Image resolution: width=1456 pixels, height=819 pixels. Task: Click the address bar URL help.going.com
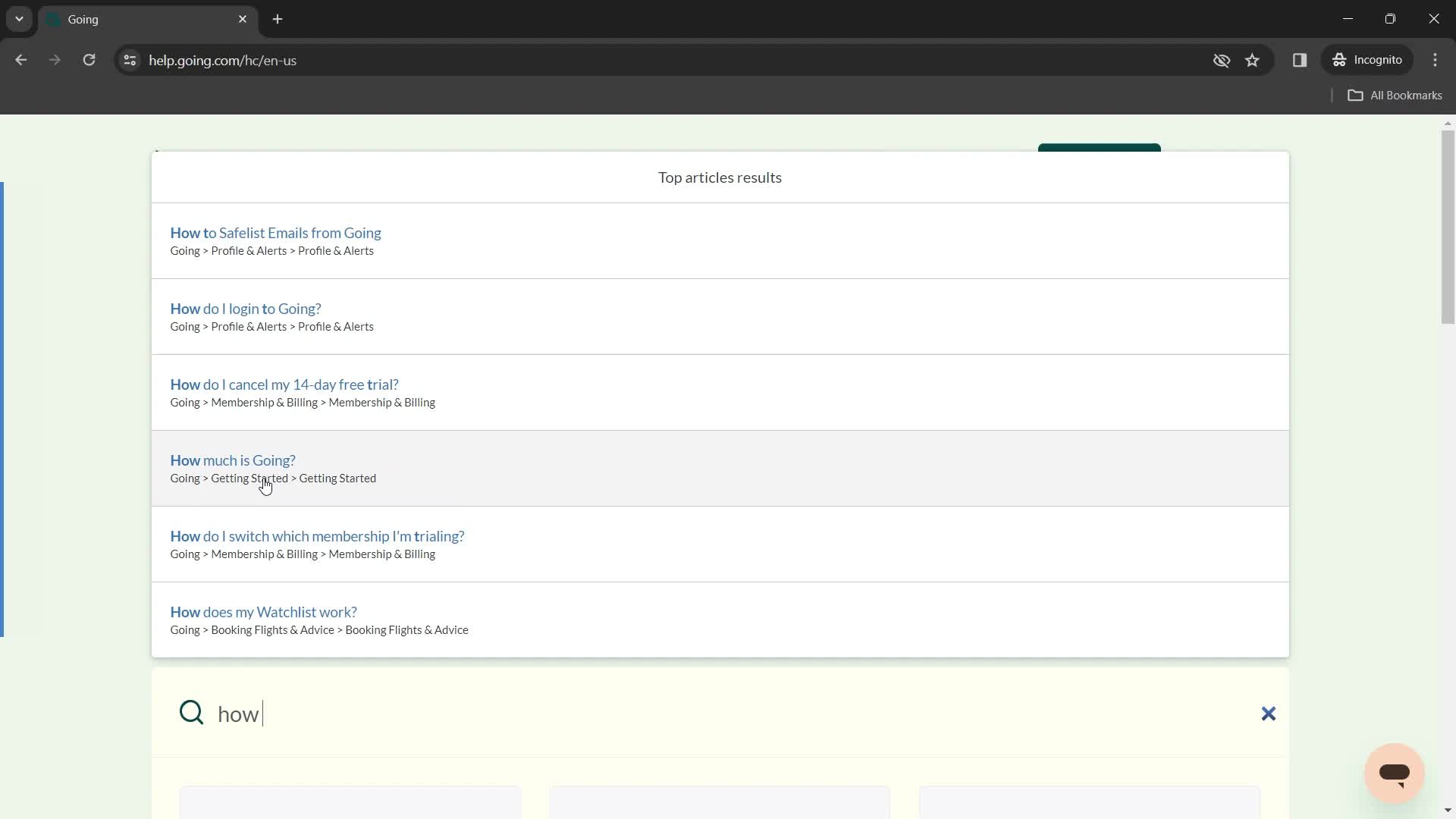click(222, 61)
